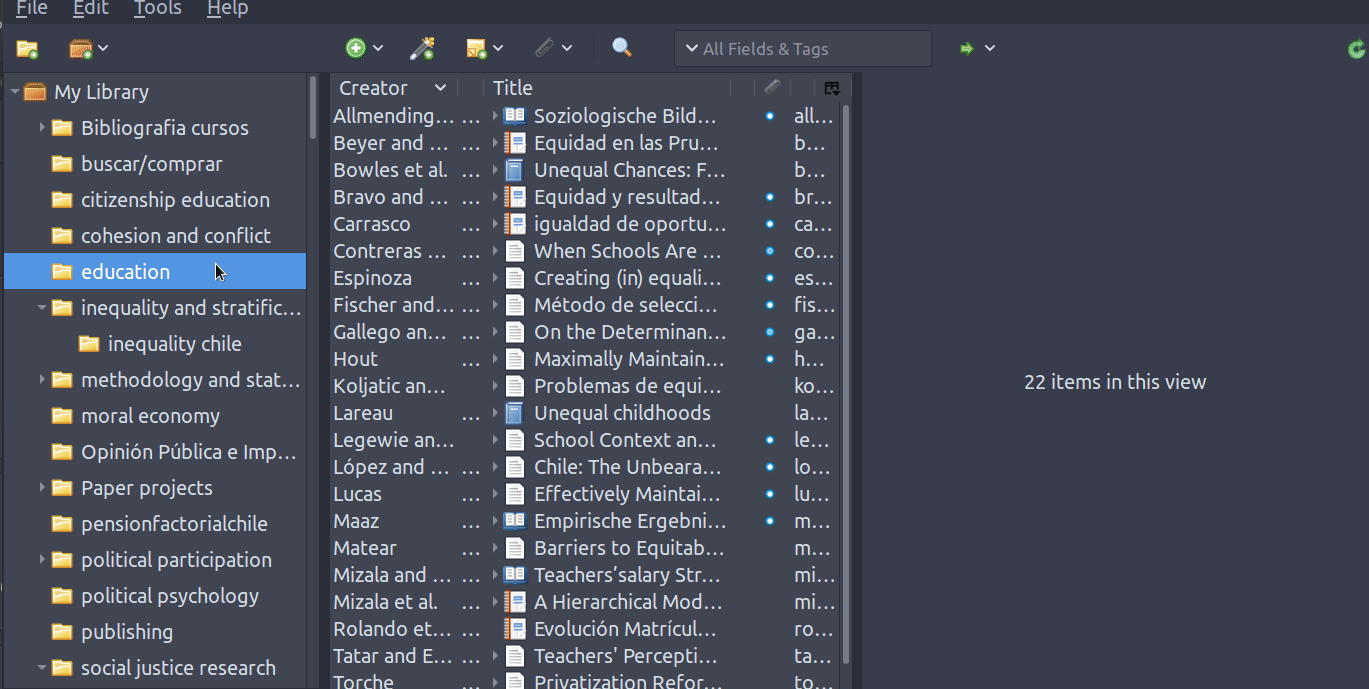Click the magic wand Add by Identifier icon

[422, 48]
